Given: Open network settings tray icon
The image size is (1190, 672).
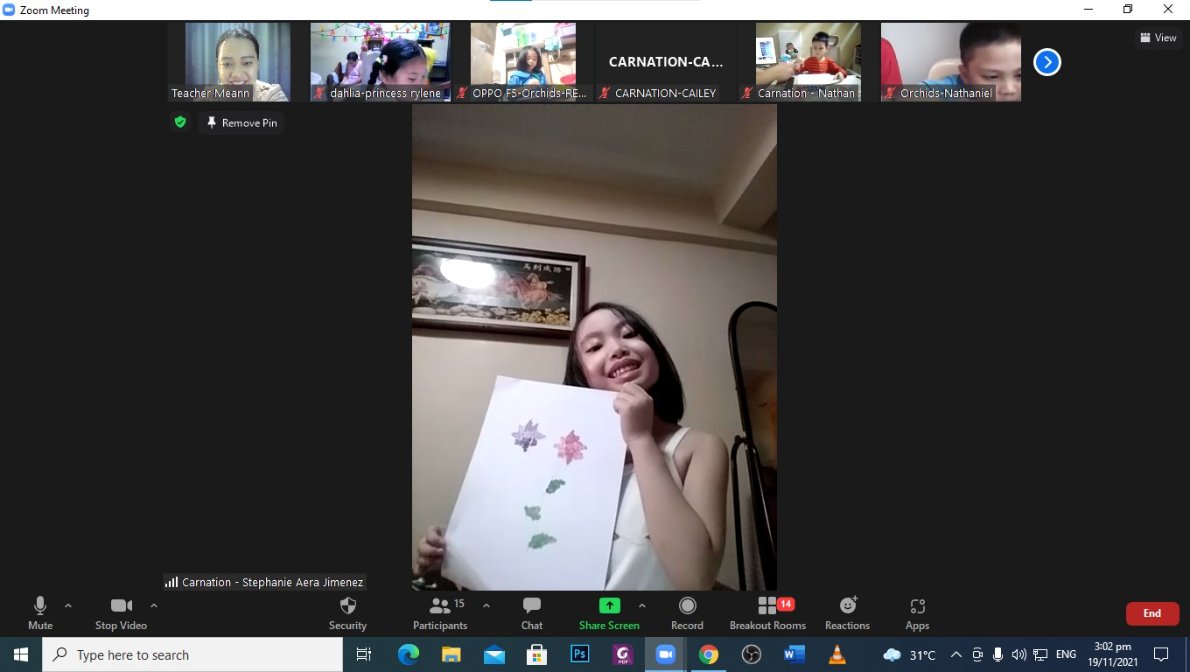Looking at the screenshot, I should click(1040, 655).
